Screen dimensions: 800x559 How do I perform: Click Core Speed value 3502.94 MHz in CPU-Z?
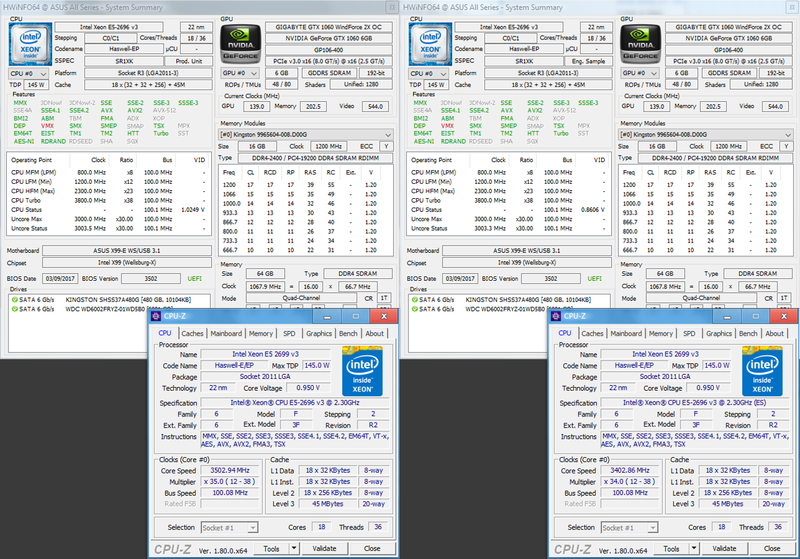230,470
